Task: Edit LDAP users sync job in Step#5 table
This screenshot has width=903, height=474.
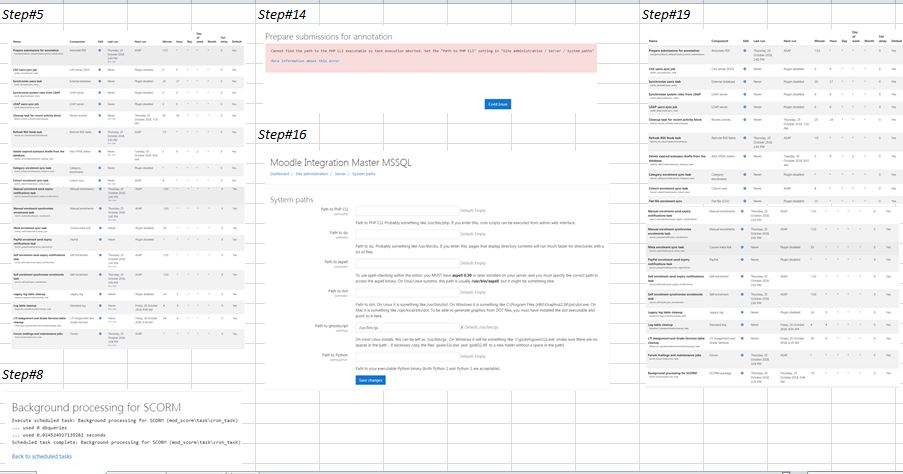Action: pyautogui.click(x=100, y=104)
